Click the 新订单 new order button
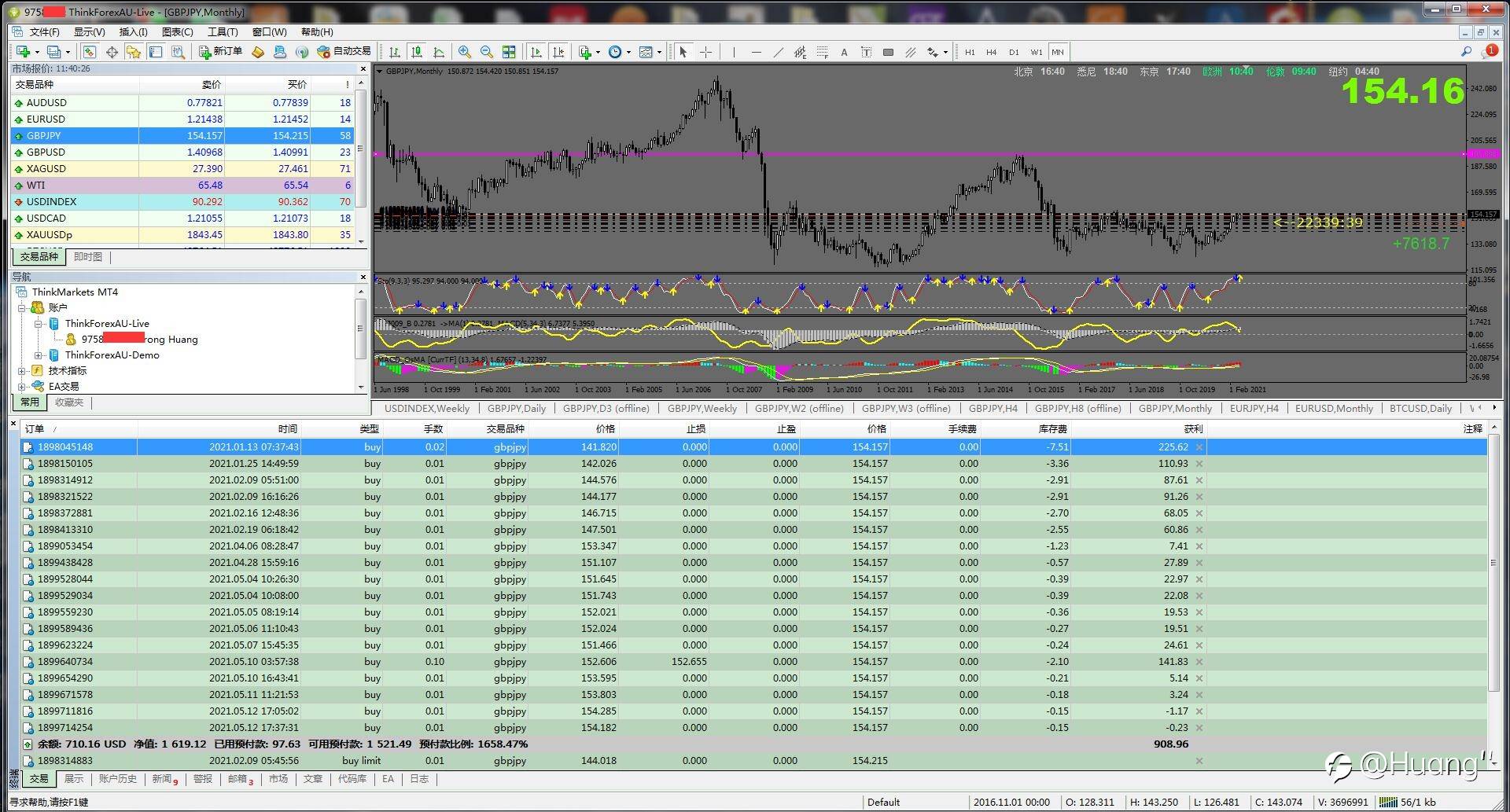The image size is (1510, 812). pyautogui.click(x=220, y=51)
